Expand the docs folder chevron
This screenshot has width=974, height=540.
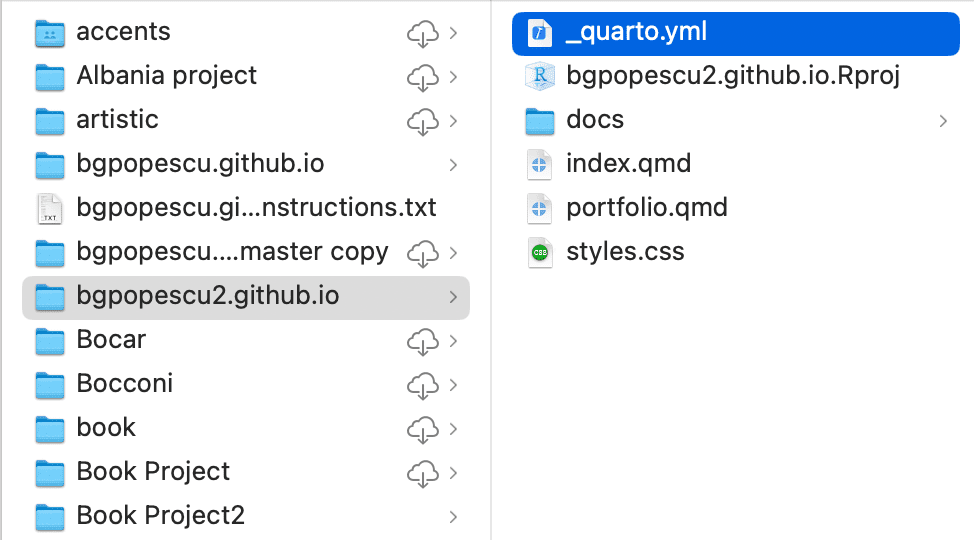tap(943, 120)
